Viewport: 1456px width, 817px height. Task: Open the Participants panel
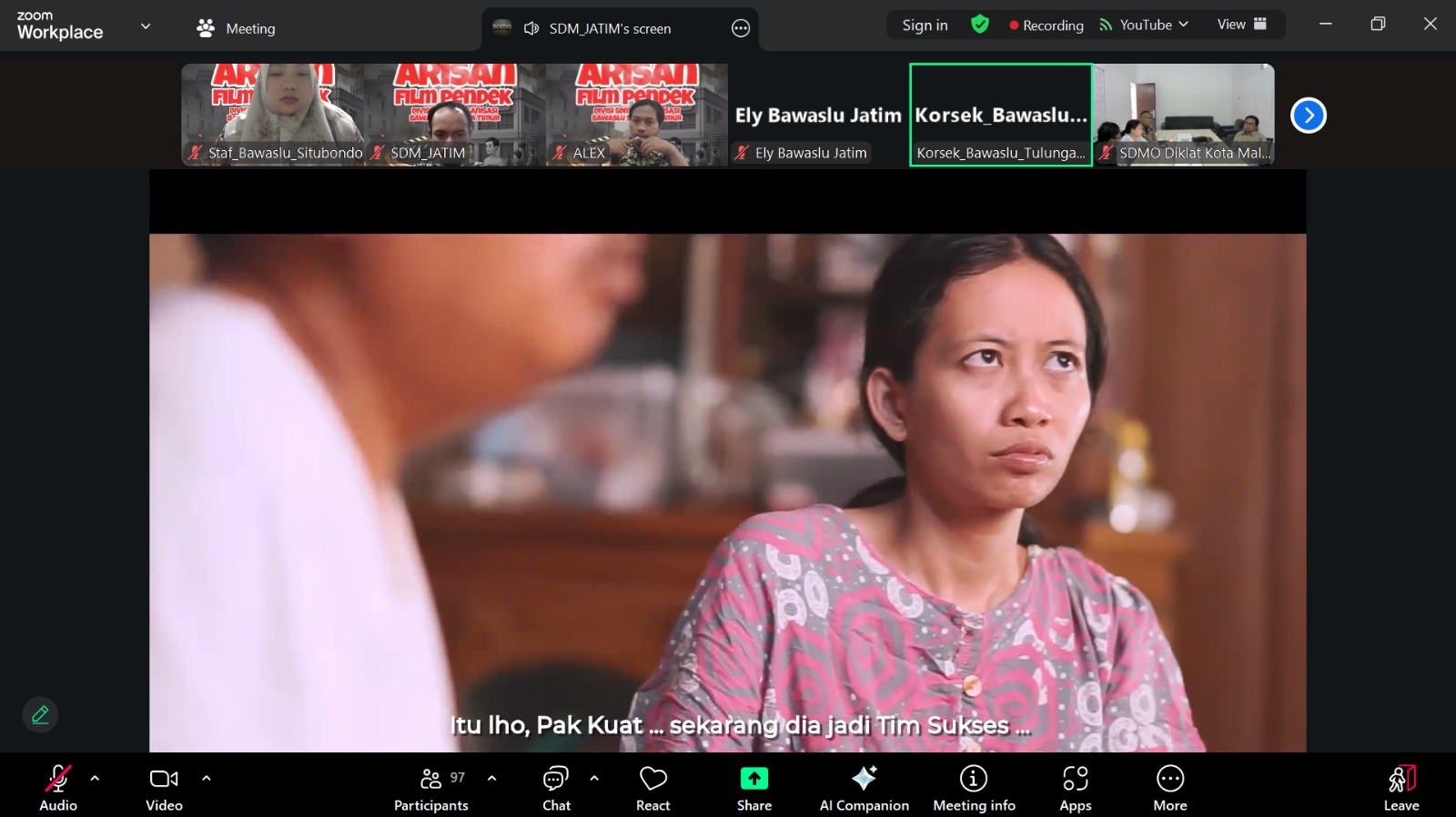[x=431, y=788]
